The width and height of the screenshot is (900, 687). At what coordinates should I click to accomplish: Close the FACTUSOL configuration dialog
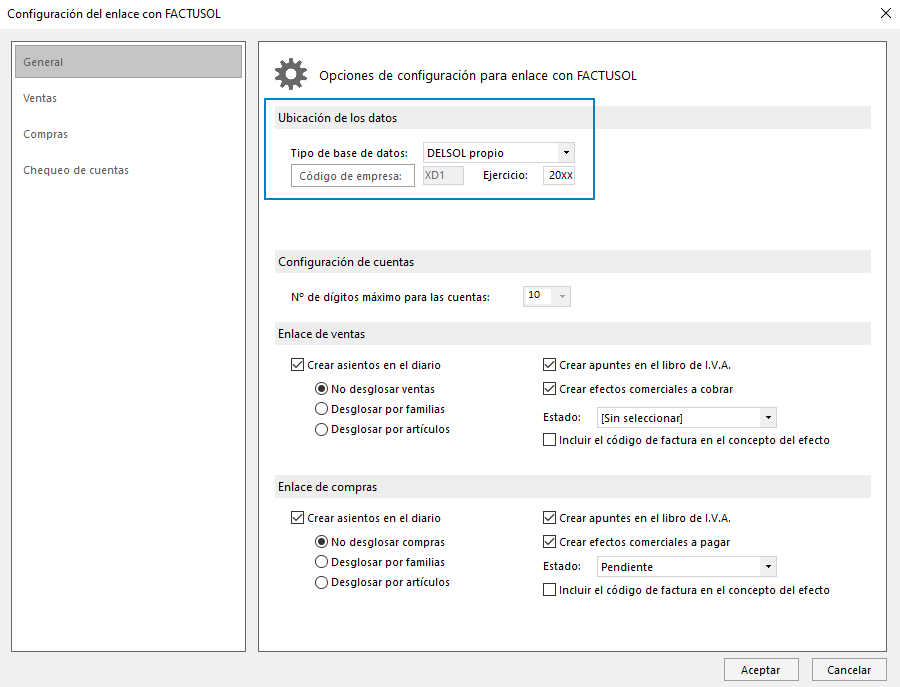pyautogui.click(x=886, y=13)
